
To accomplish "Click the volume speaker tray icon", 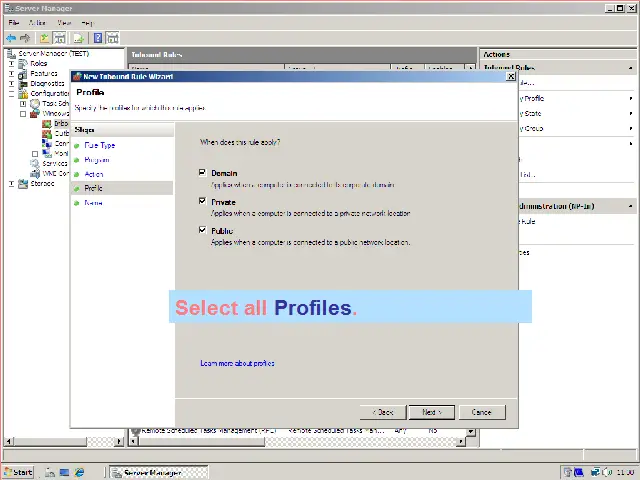I will pos(606,472).
